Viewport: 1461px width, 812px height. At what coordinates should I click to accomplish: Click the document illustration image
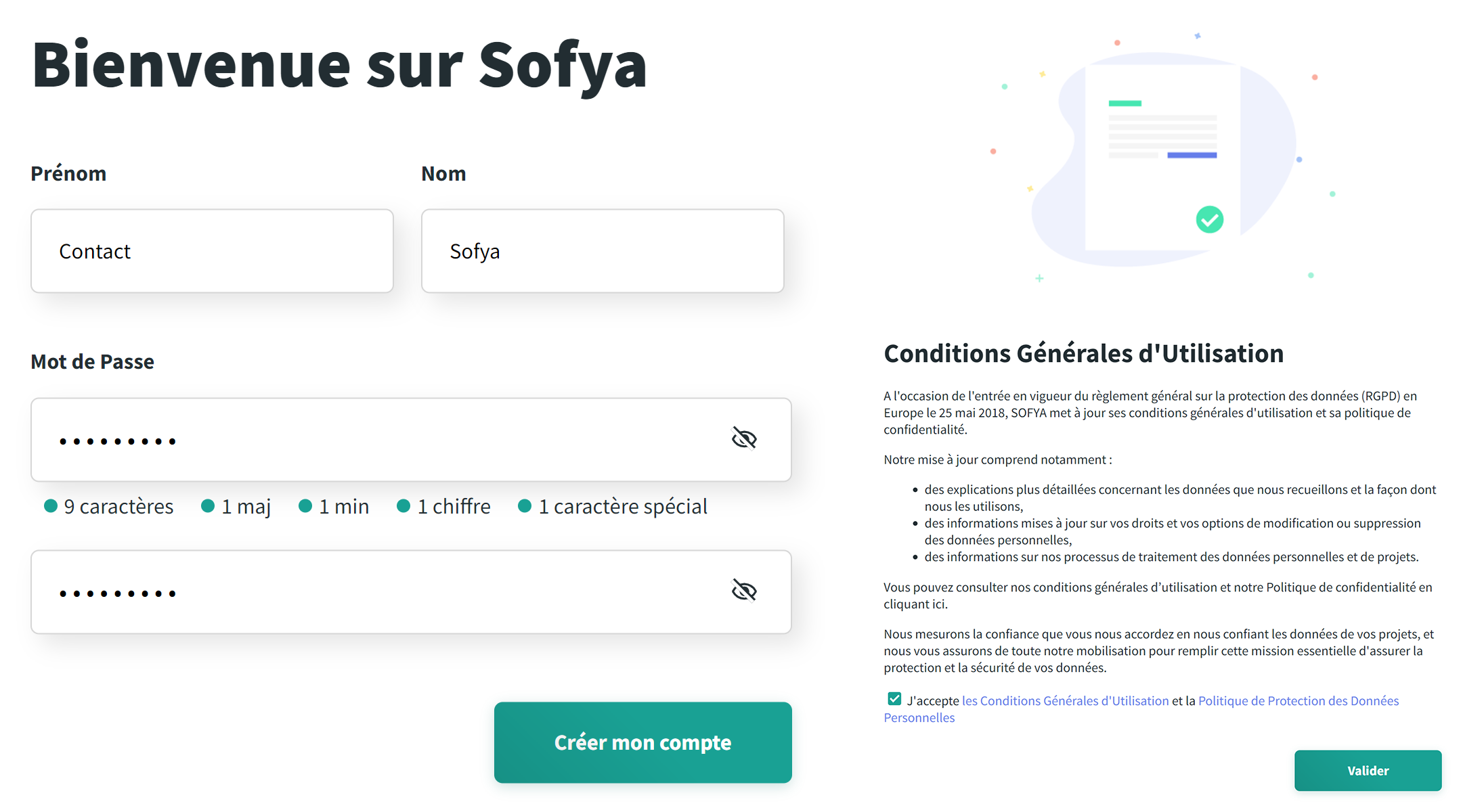coord(1162,157)
